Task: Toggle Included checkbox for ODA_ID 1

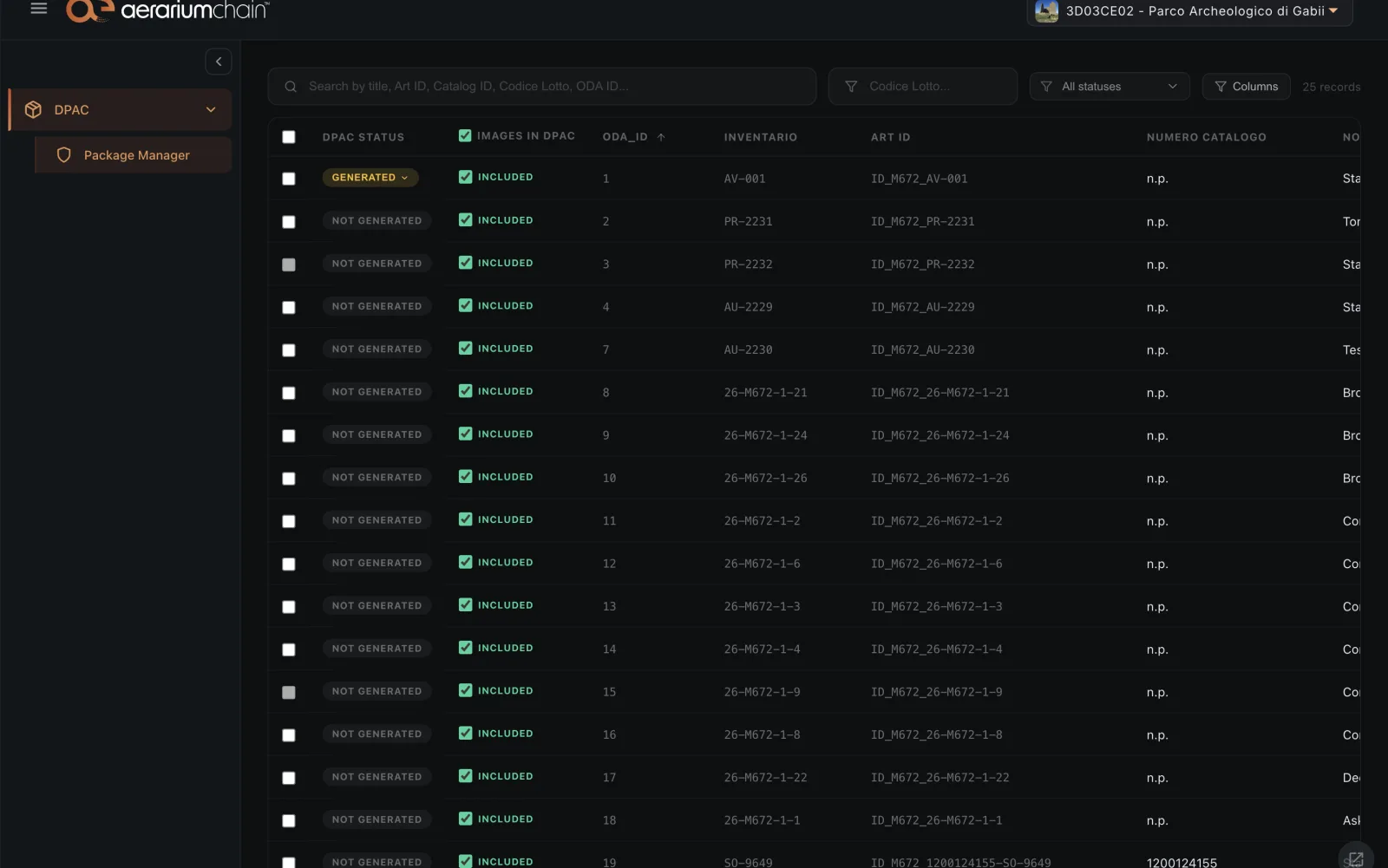Action: [466, 177]
